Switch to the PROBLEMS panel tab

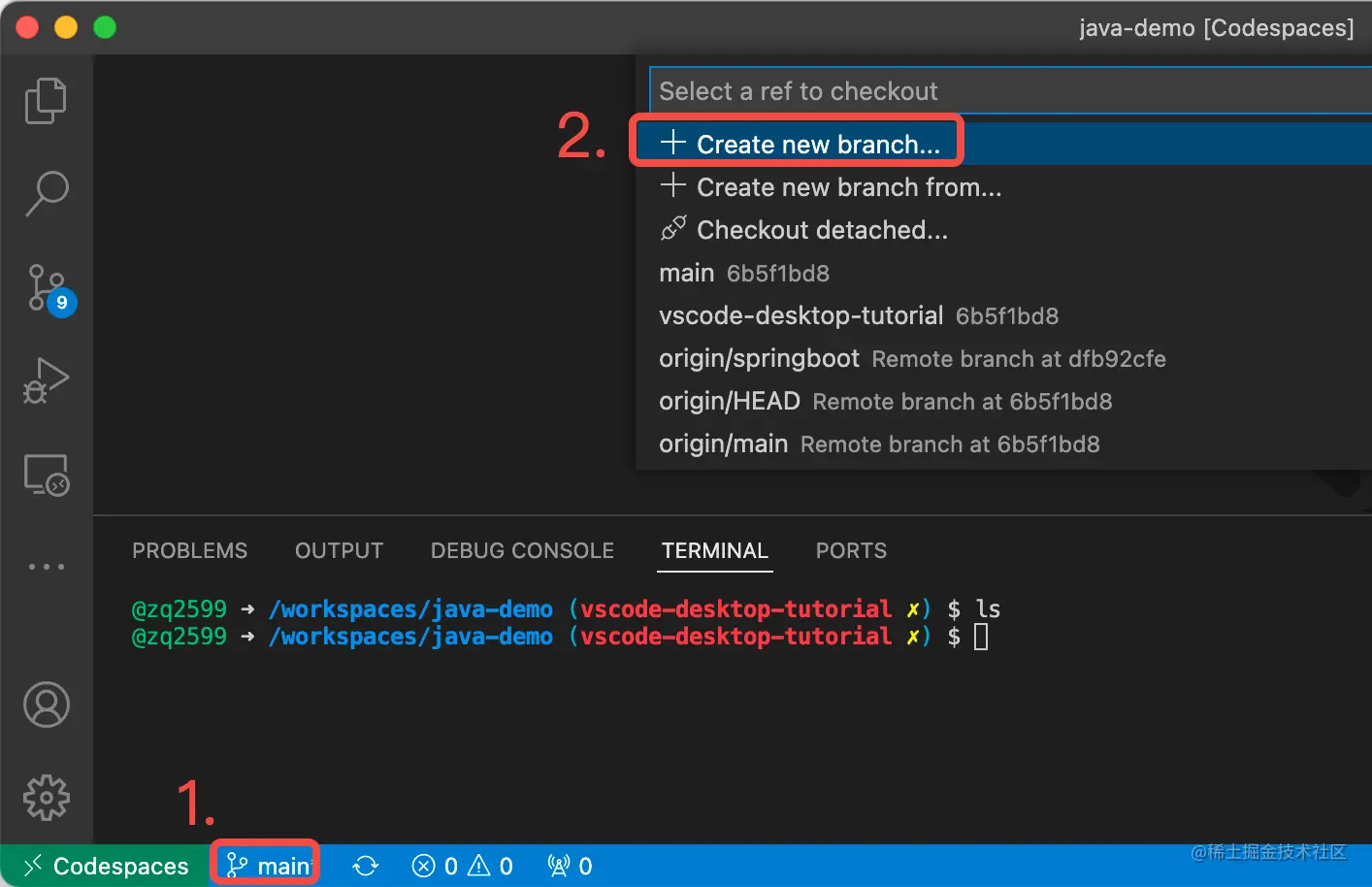click(189, 550)
